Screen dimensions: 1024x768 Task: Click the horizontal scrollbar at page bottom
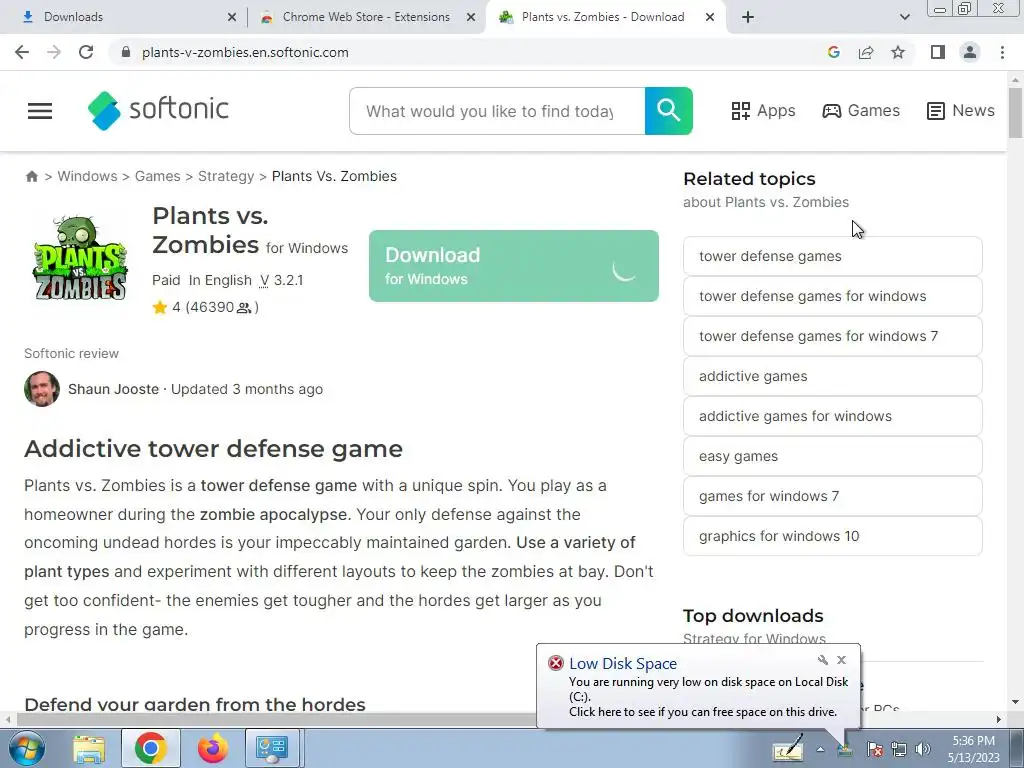click(x=274, y=719)
